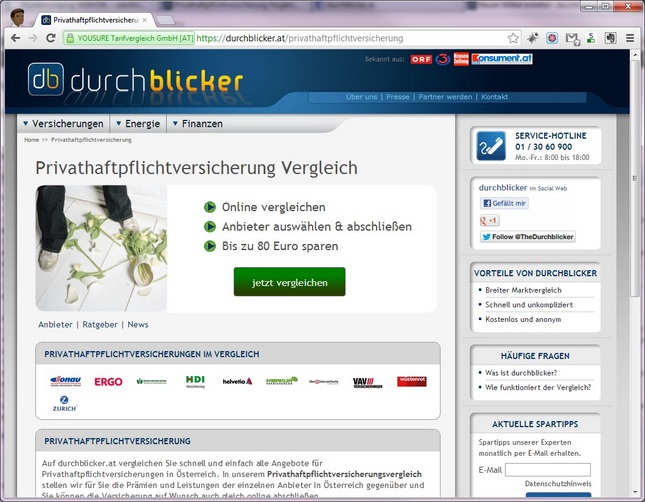The width and height of the screenshot is (645, 502).
Task: Click the Chrome user avatar icon
Action: 17,18
